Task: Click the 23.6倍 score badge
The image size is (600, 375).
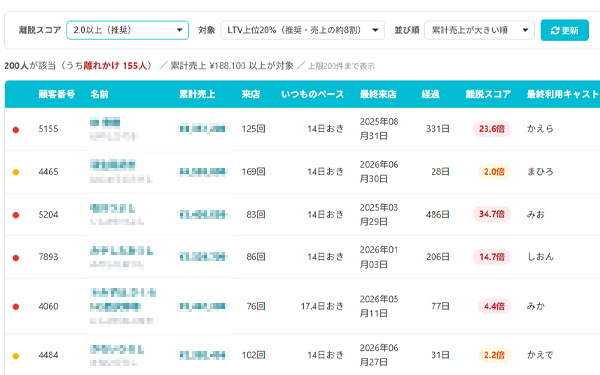Action: click(492, 129)
